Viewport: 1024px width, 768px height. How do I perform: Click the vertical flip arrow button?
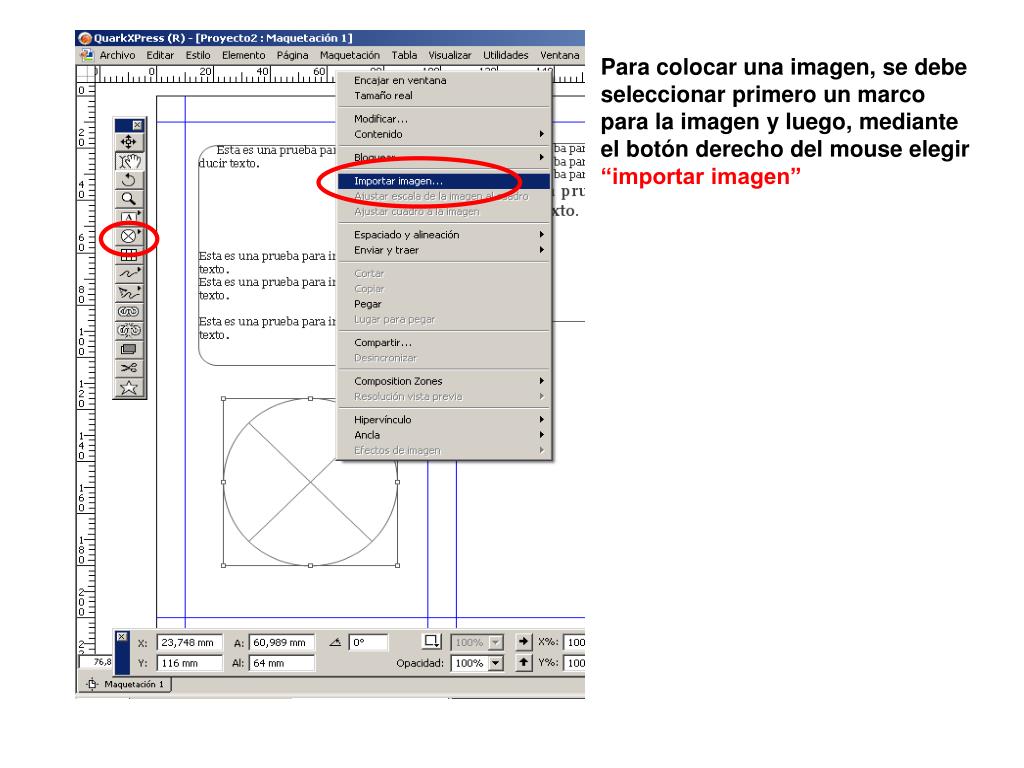pos(523,663)
